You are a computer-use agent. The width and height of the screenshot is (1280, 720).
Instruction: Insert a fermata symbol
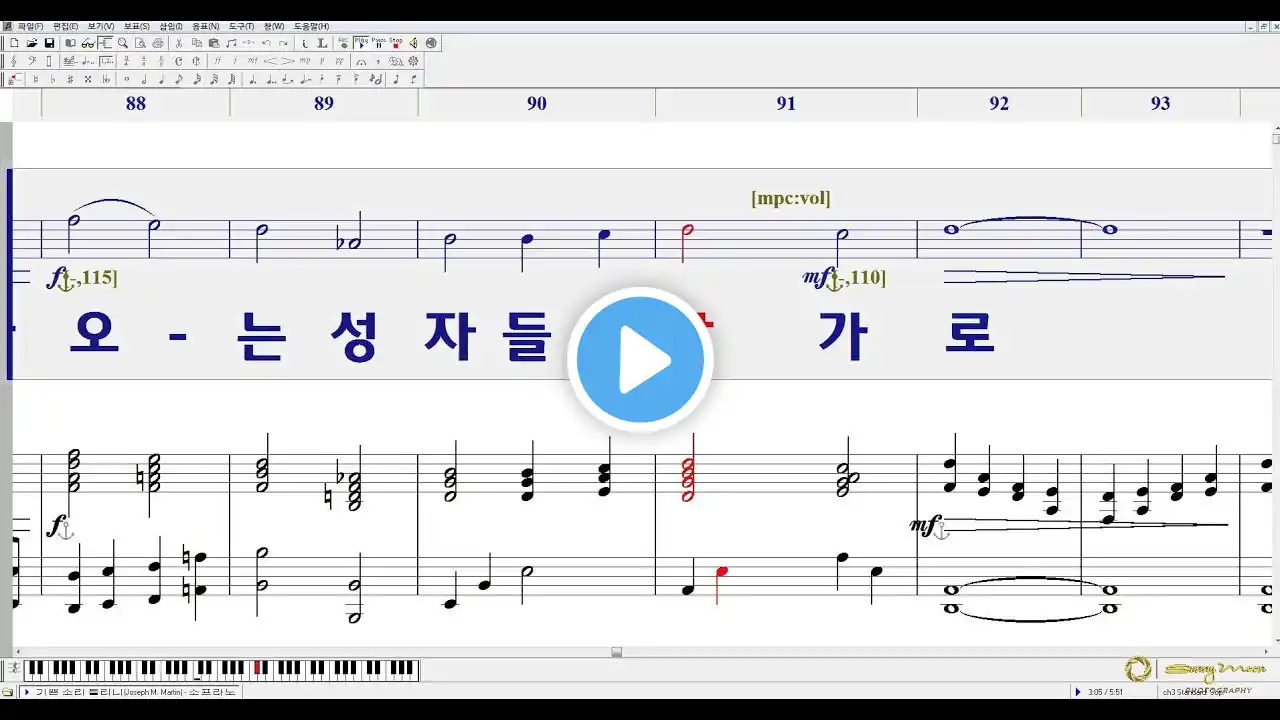coord(361,62)
